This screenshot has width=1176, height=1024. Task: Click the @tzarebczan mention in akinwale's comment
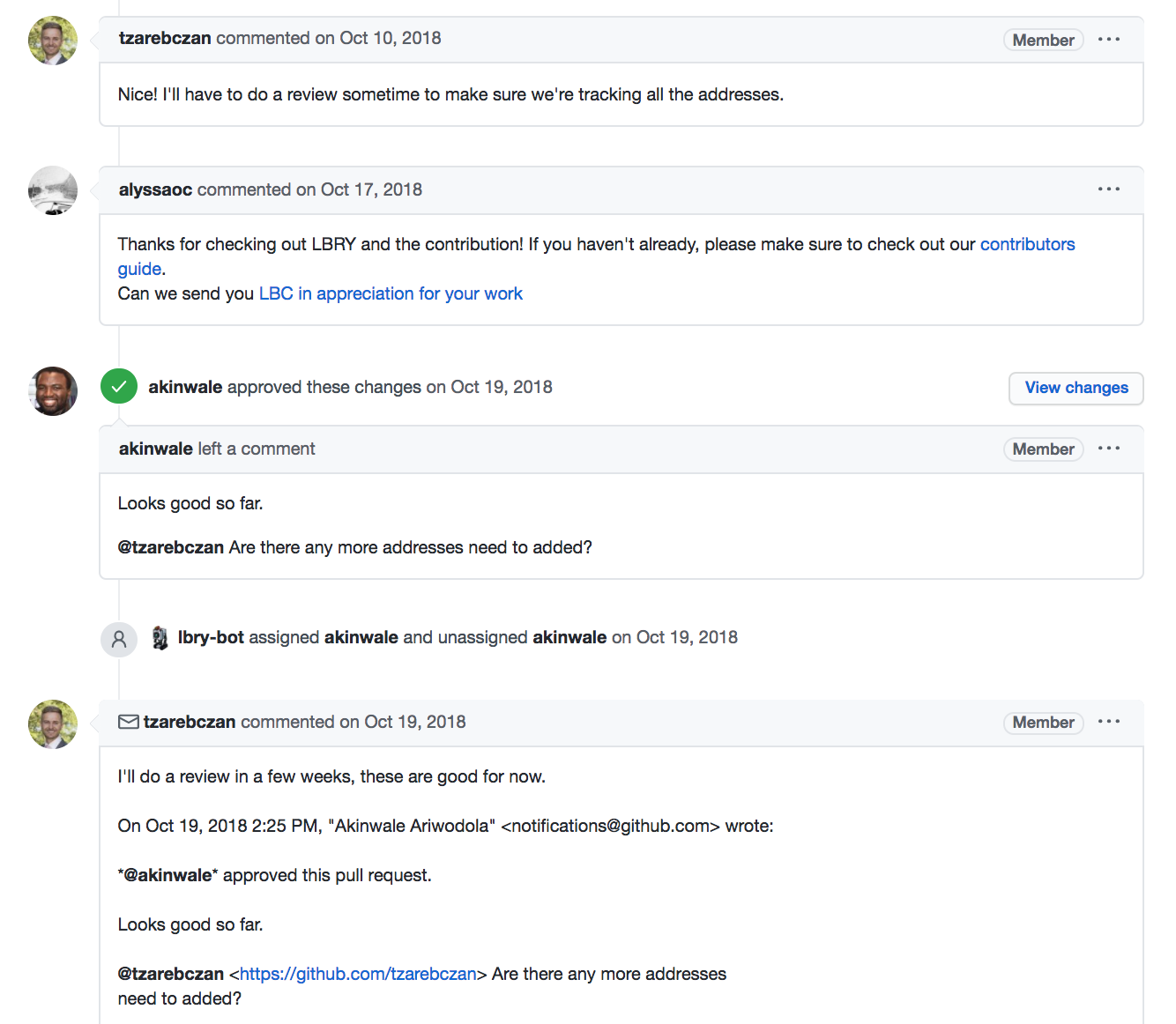coord(171,547)
